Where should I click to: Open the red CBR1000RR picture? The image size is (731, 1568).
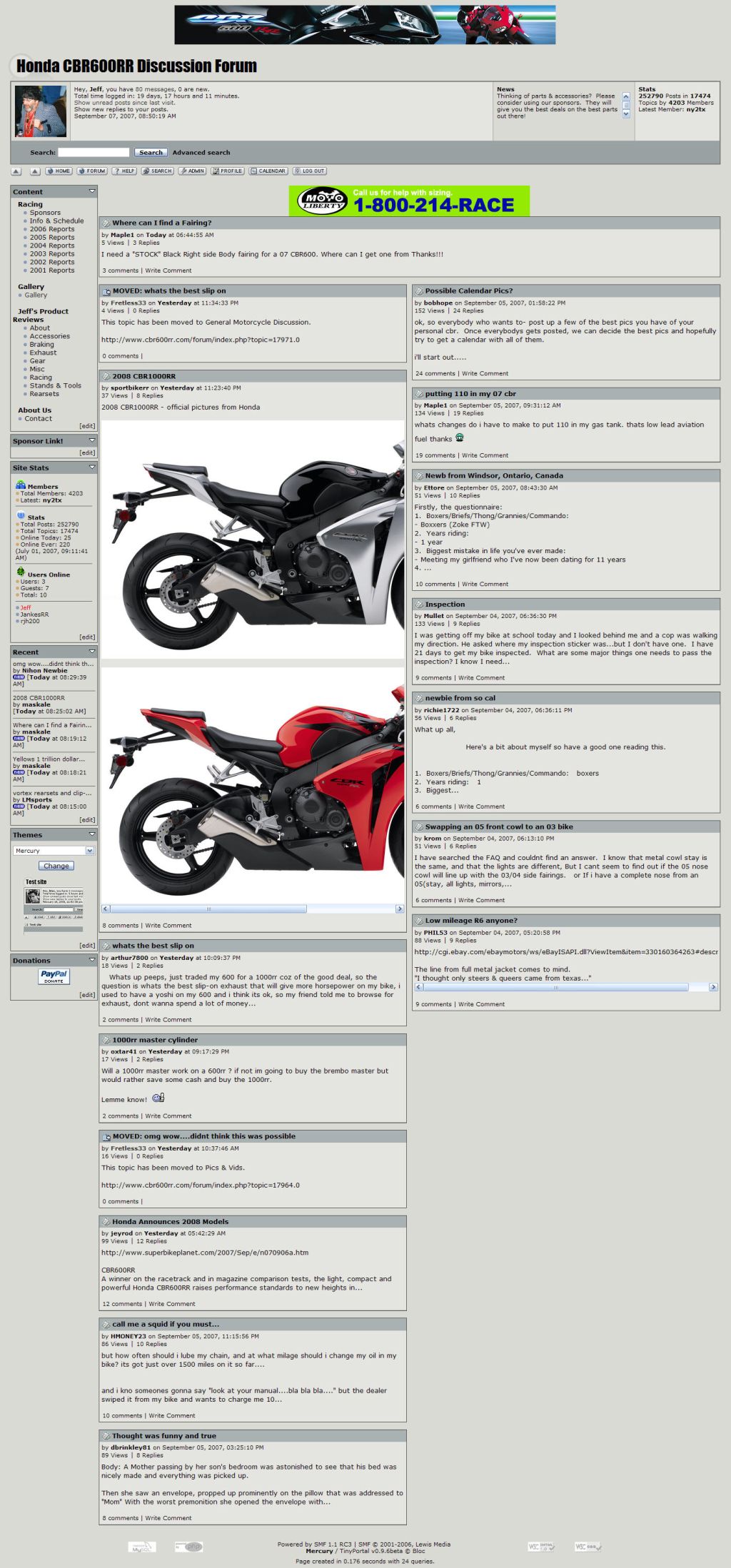pyautogui.click(x=253, y=785)
